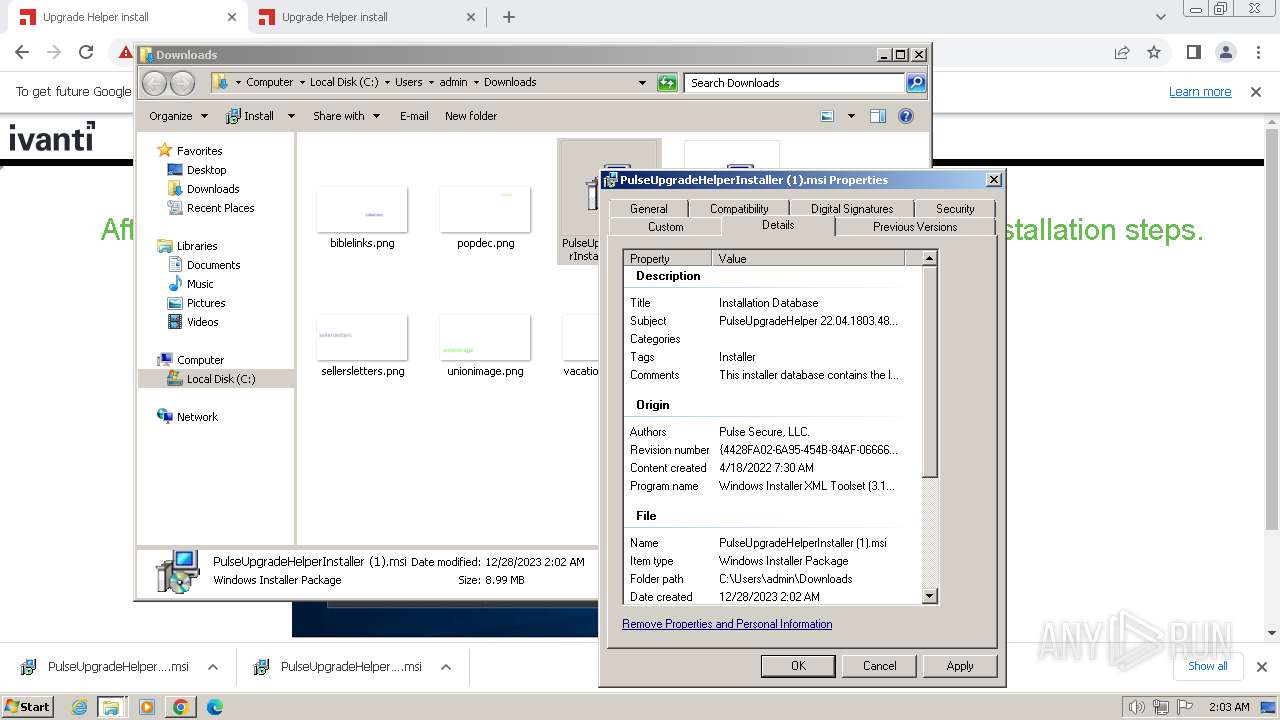
Task: Open Chrome from taskbar
Action: click(x=180, y=707)
